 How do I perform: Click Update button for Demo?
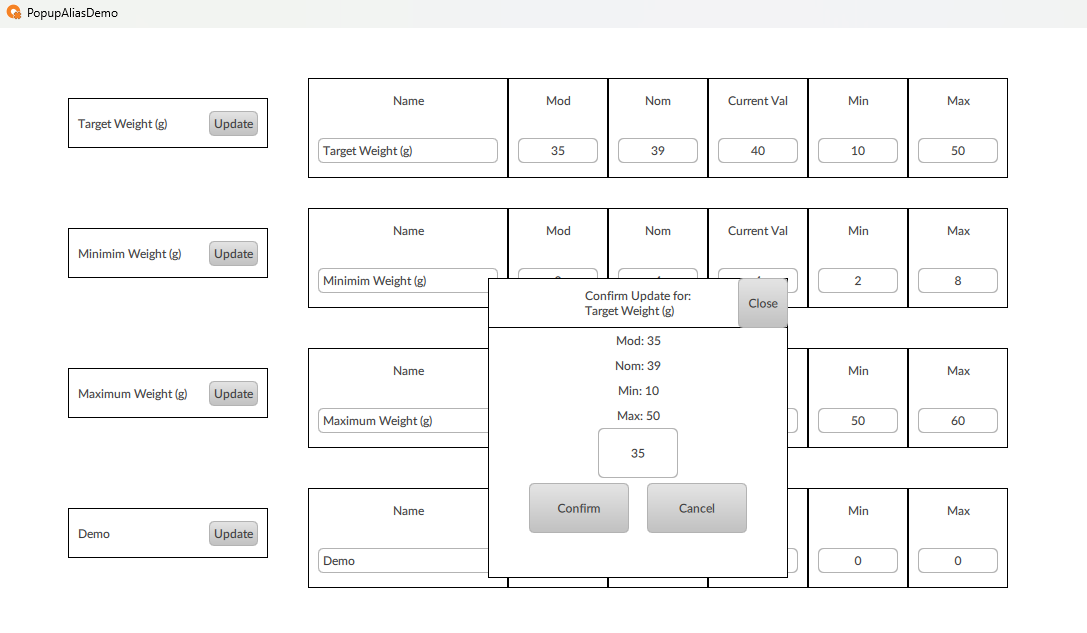(x=234, y=534)
